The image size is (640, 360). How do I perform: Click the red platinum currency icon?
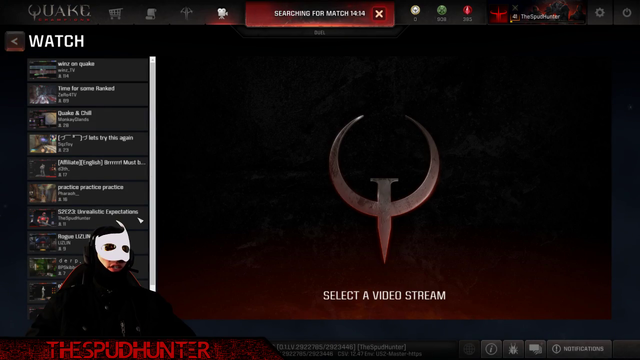click(467, 10)
